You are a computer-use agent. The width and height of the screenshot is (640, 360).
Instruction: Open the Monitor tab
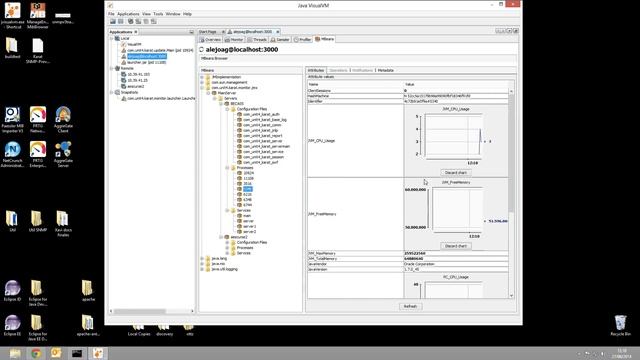tap(234, 40)
